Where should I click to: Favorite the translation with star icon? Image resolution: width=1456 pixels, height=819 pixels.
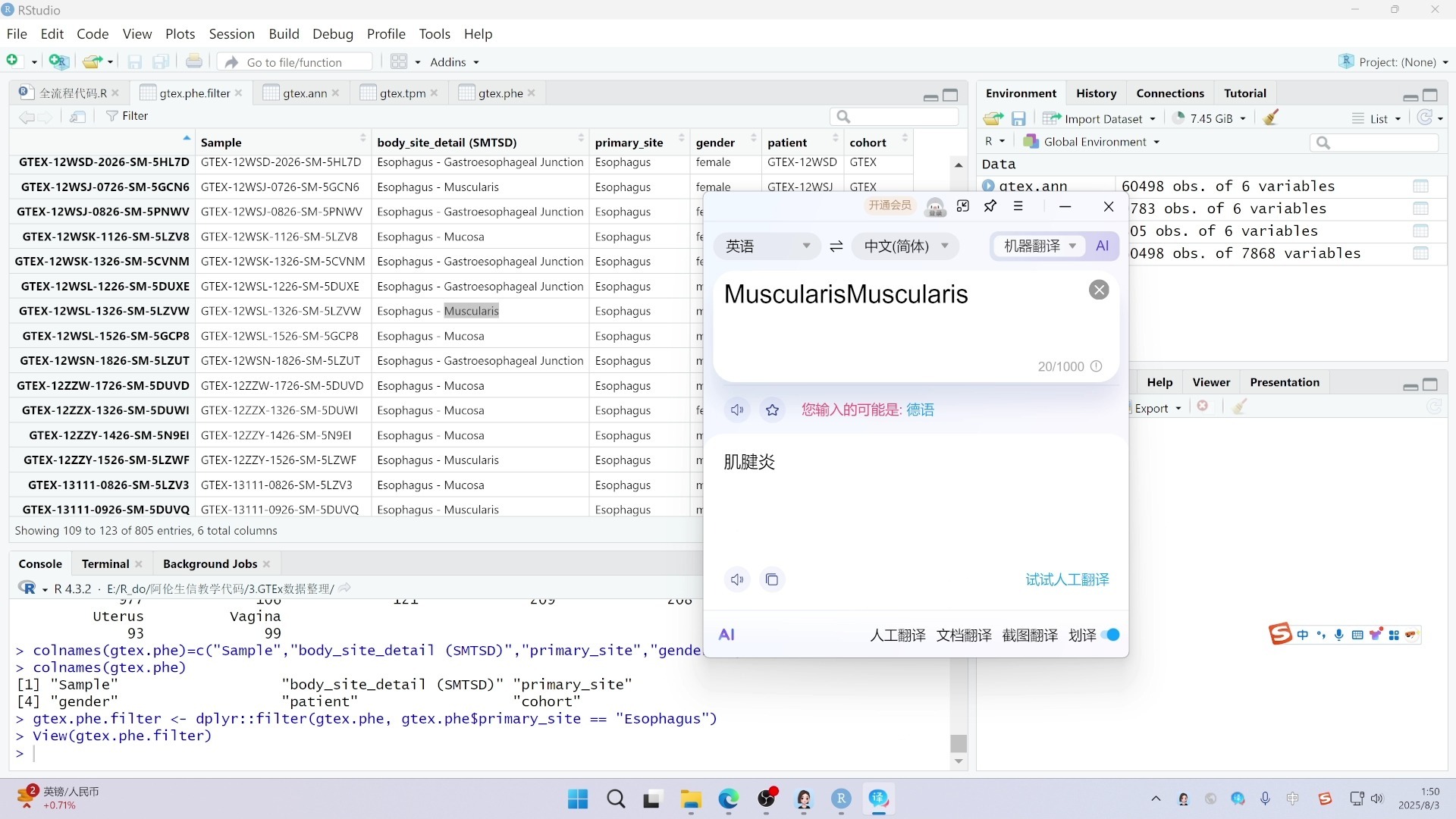click(x=773, y=410)
